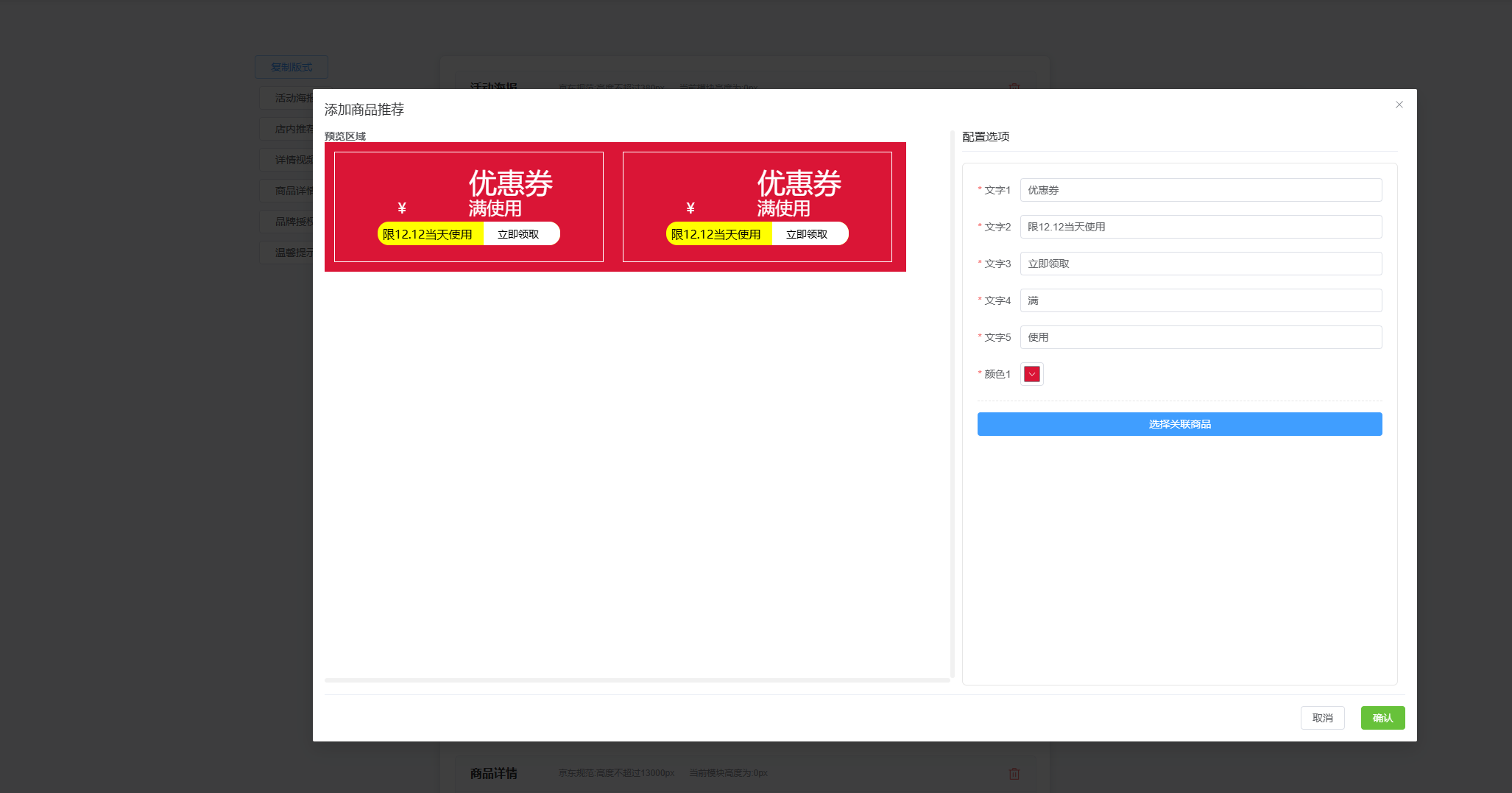Click the ¥ symbol on the left coupon

tap(402, 208)
